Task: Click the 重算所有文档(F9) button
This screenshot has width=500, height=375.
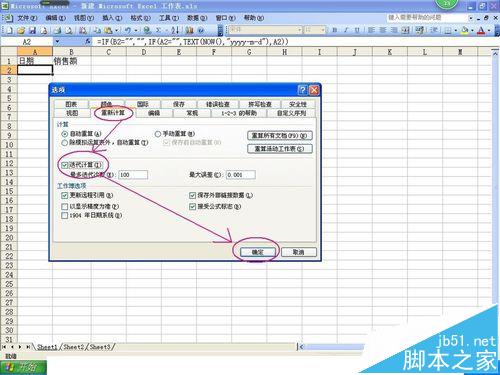Action: 280,136
